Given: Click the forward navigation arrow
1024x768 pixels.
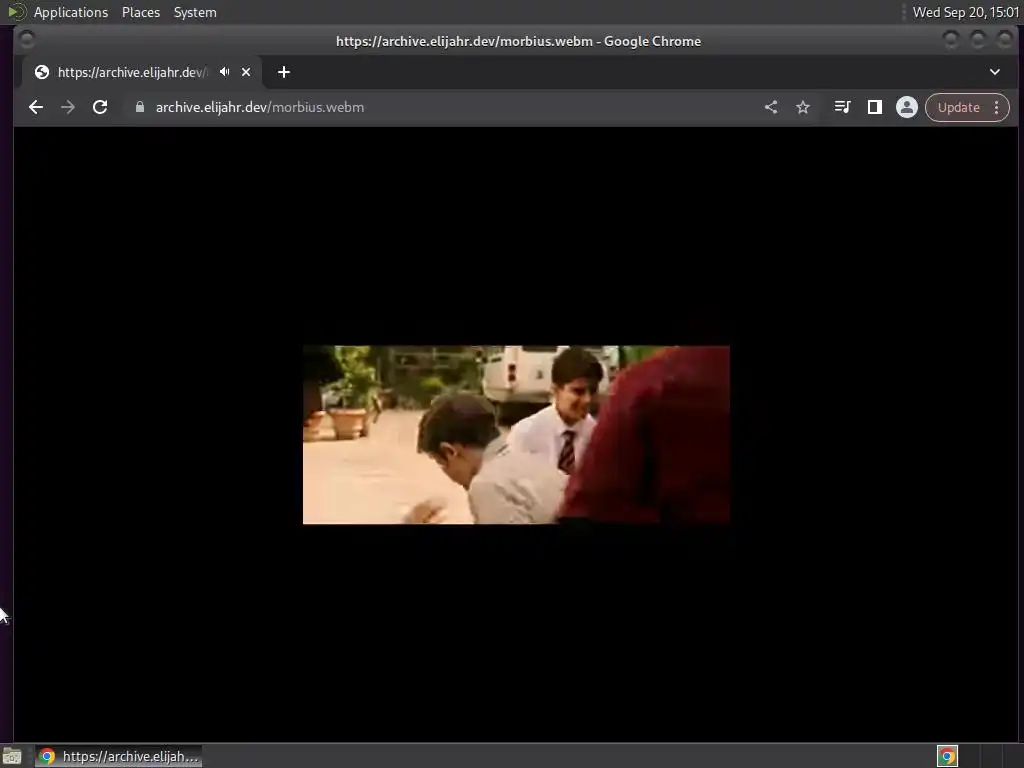Looking at the screenshot, I should [68, 107].
